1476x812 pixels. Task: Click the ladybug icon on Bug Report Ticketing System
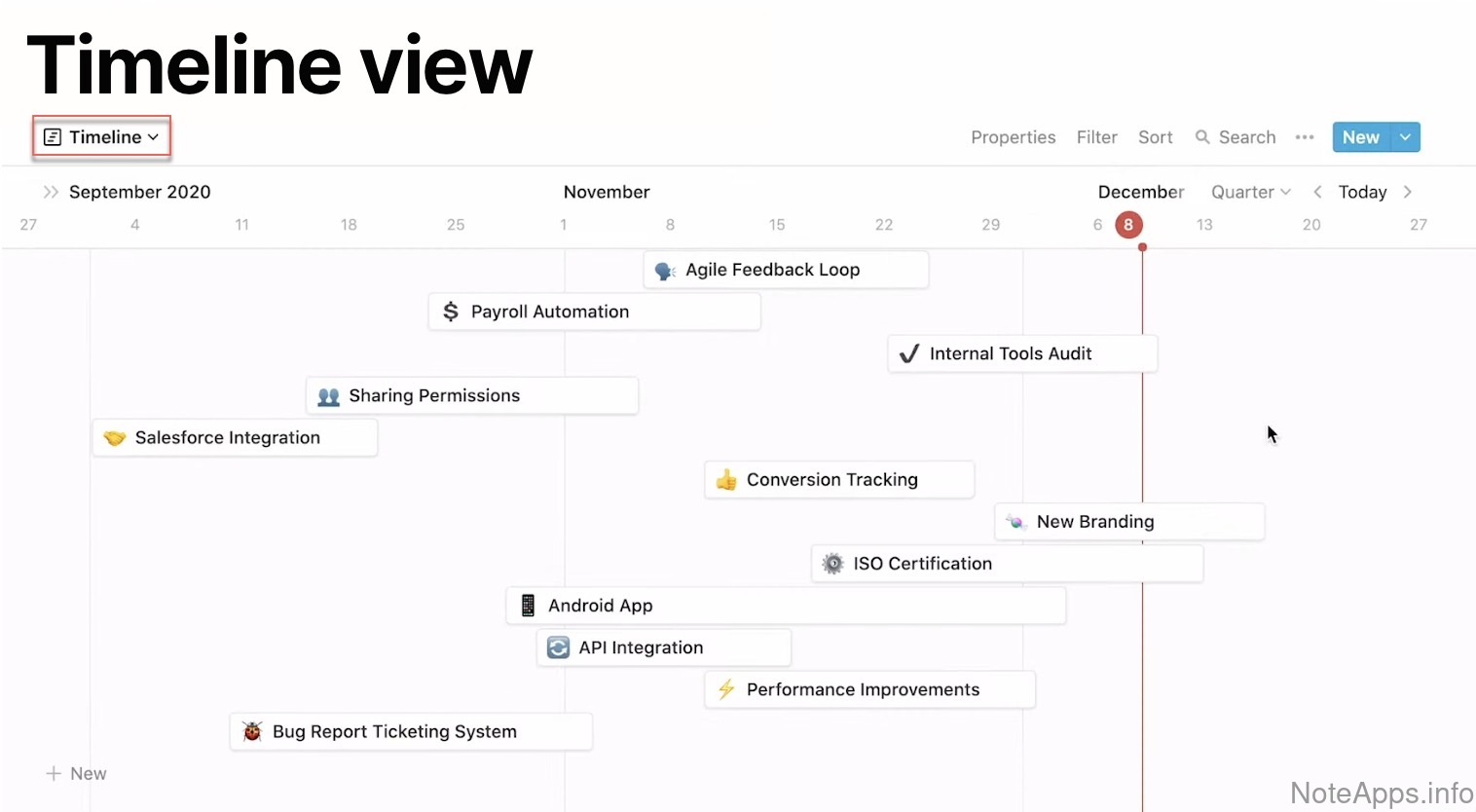[252, 731]
